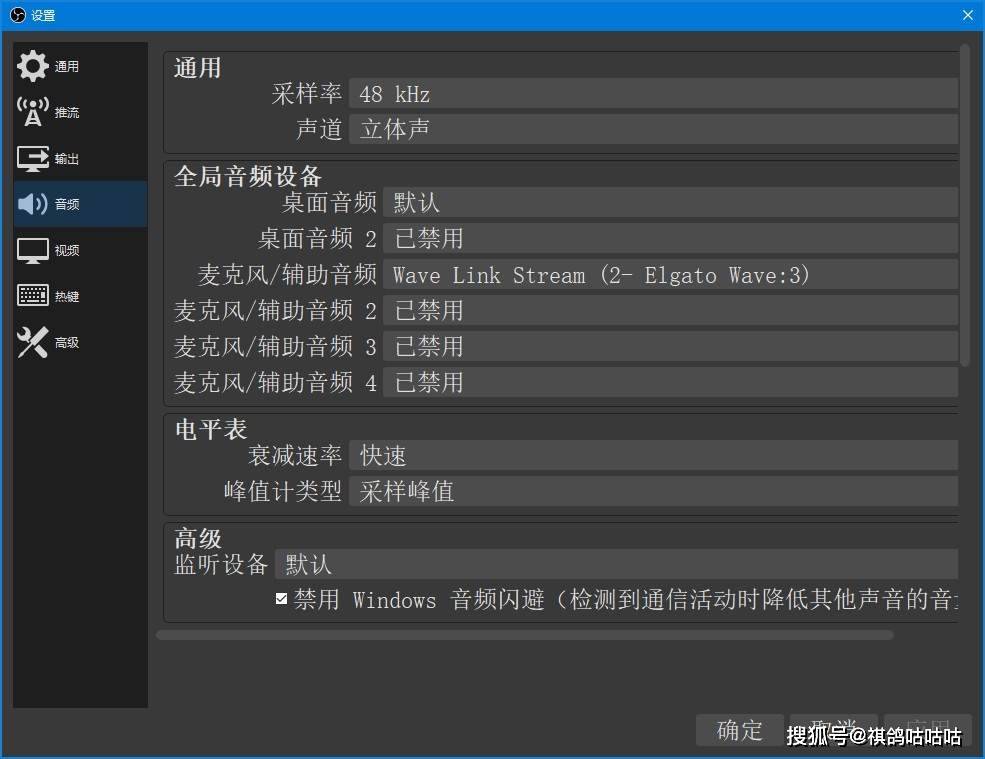
Task: Open the 桌面音频 2 已禁用 dropdown
Action: pyautogui.click(x=670, y=239)
